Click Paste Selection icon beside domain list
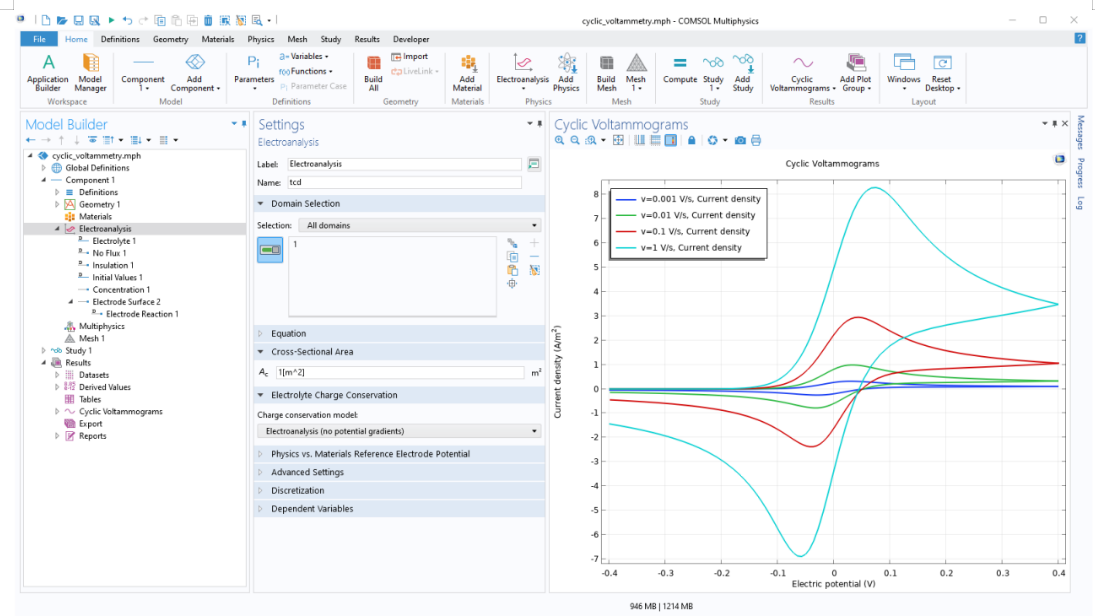The height and width of the screenshot is (616, 1095). (513, 270)
